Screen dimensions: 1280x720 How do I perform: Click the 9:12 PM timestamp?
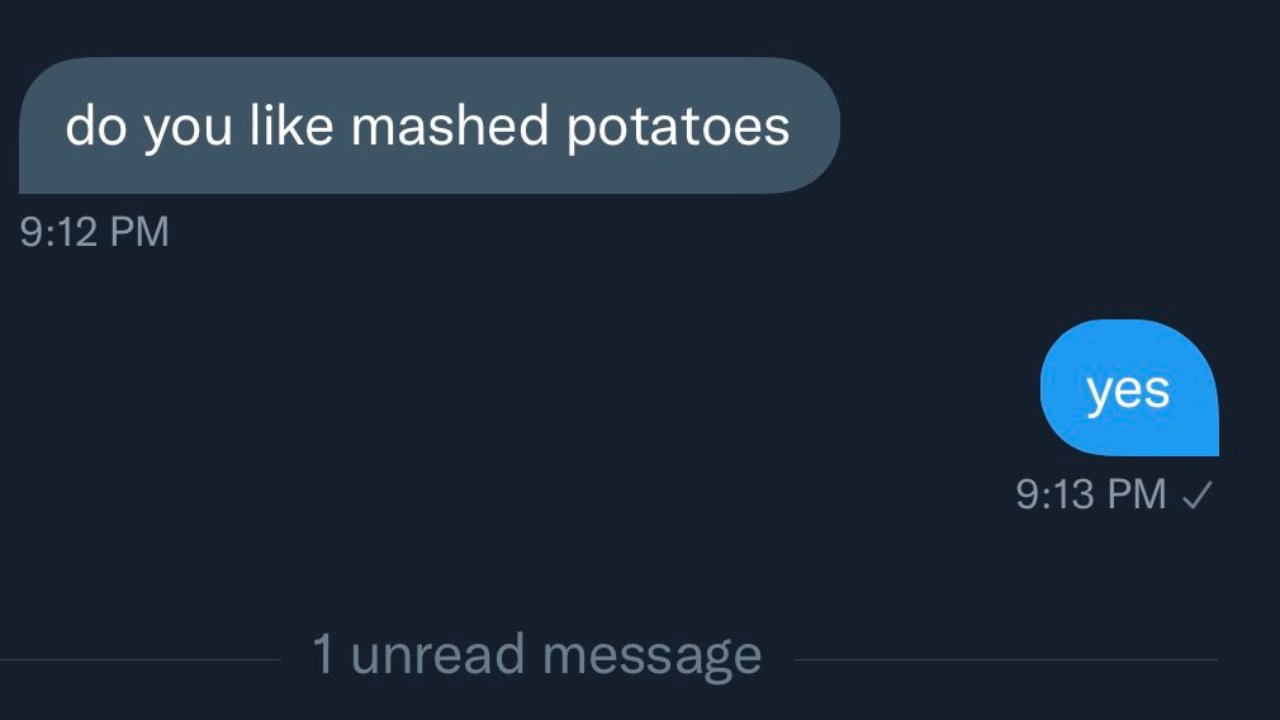[x=94, y=232]
